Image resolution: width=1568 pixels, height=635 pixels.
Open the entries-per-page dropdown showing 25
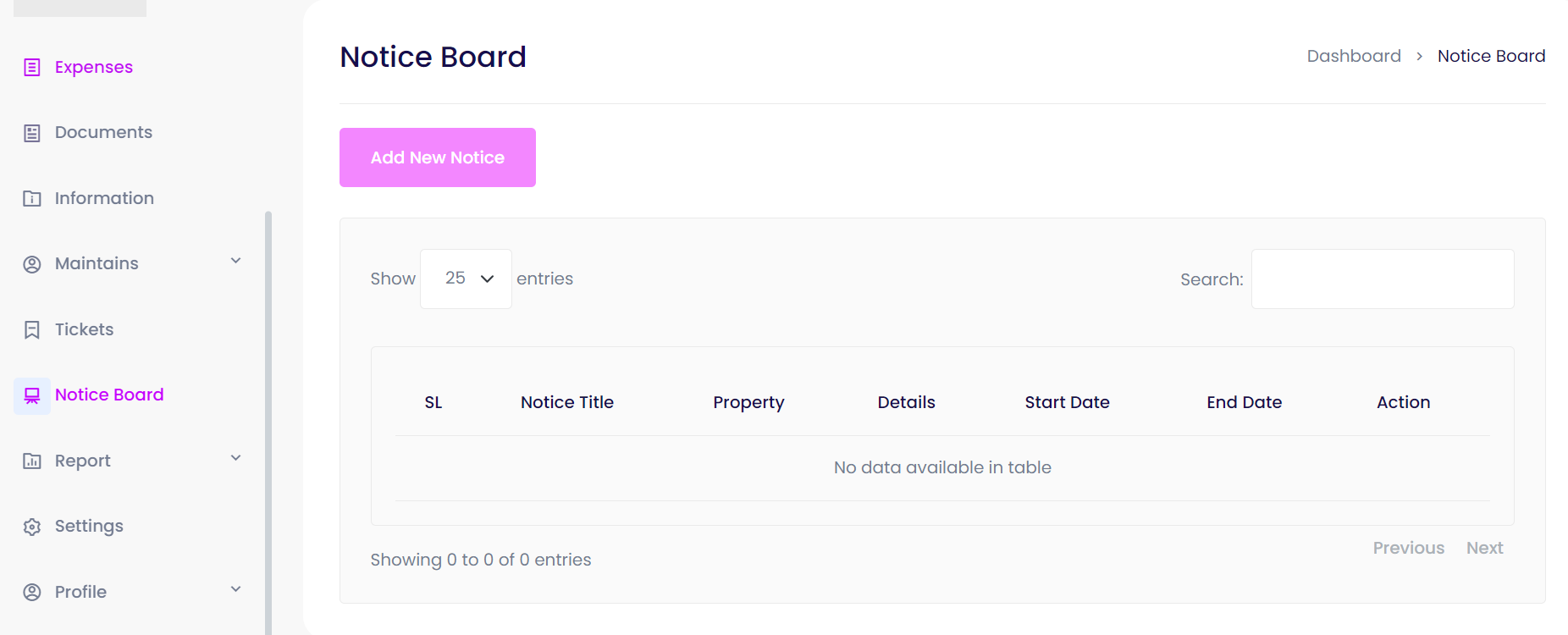click(467, 279)
